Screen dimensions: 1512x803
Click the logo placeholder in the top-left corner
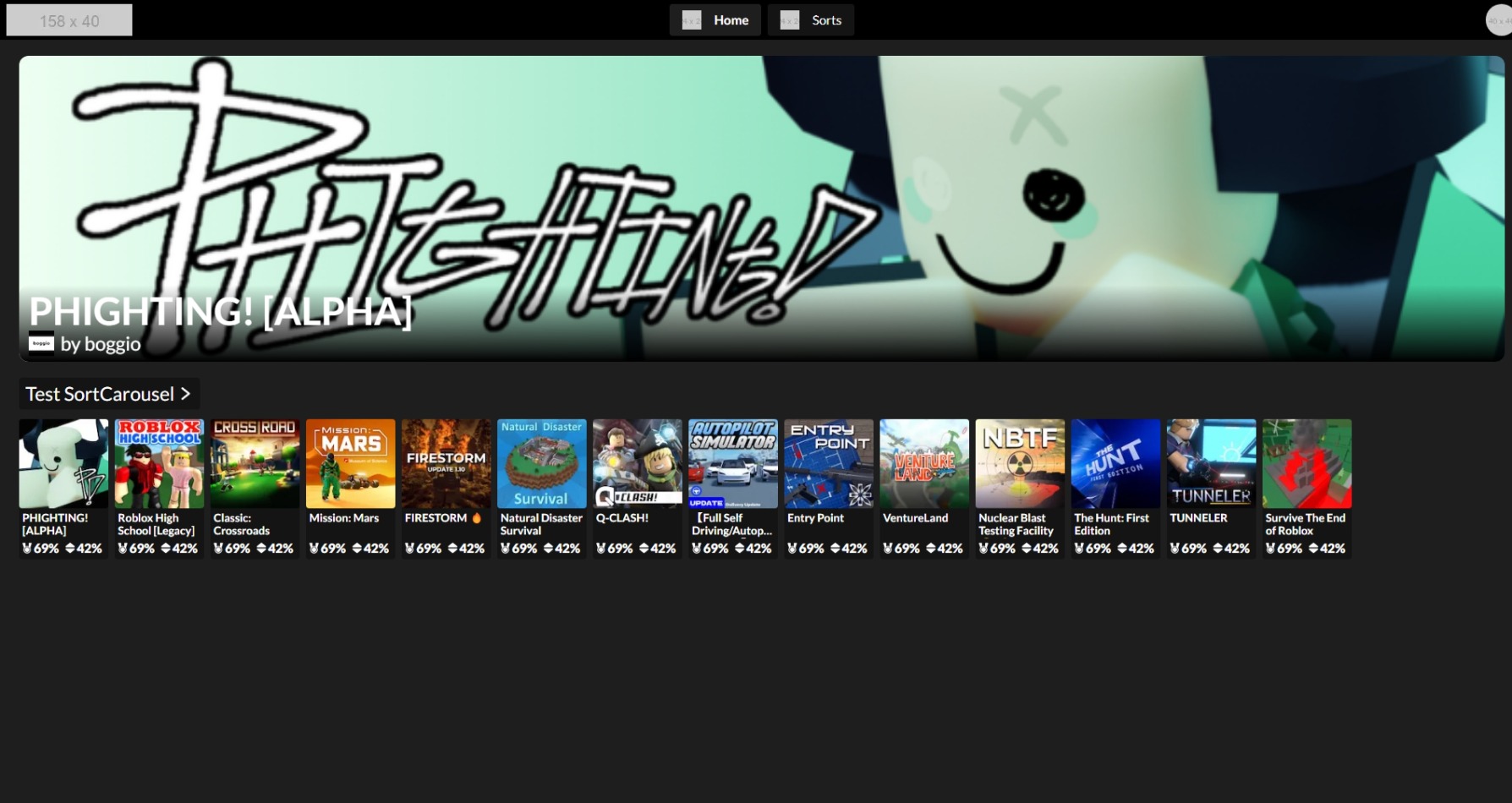69,20
